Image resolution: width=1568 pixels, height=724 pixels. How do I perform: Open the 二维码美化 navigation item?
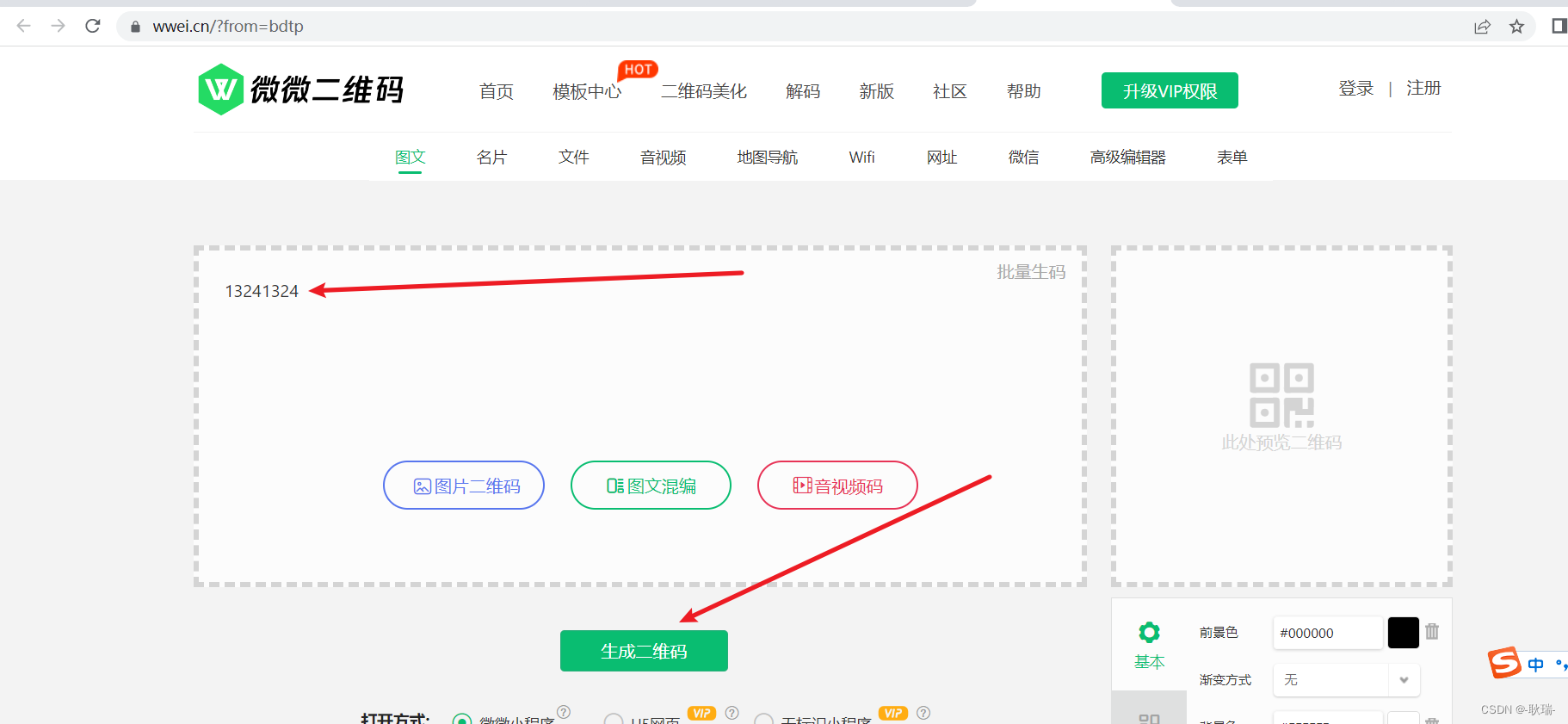click(x=704, y=91)
